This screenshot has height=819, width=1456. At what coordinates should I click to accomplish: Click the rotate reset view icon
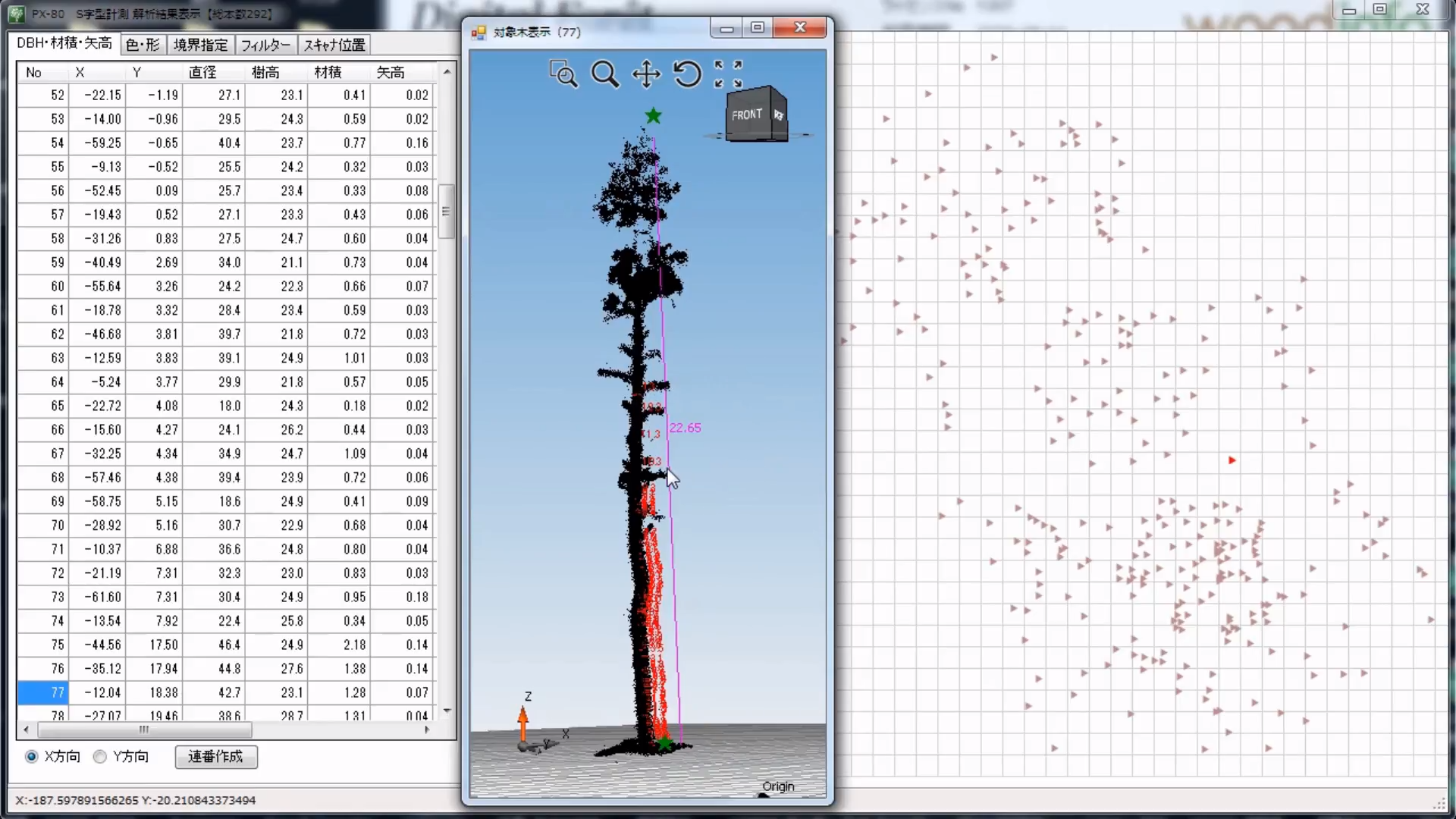point(687,74)
